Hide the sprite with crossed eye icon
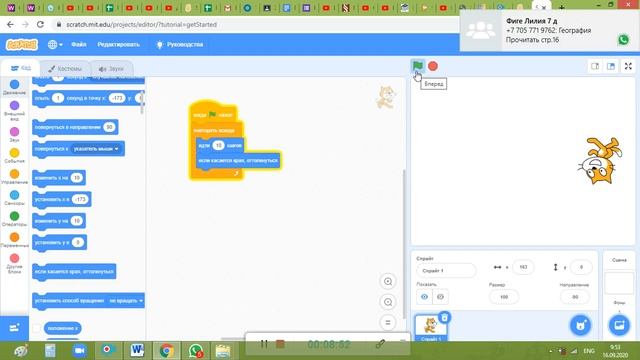Image resolution: width=640 pixels, height=360 pixels. coord(440,297)
